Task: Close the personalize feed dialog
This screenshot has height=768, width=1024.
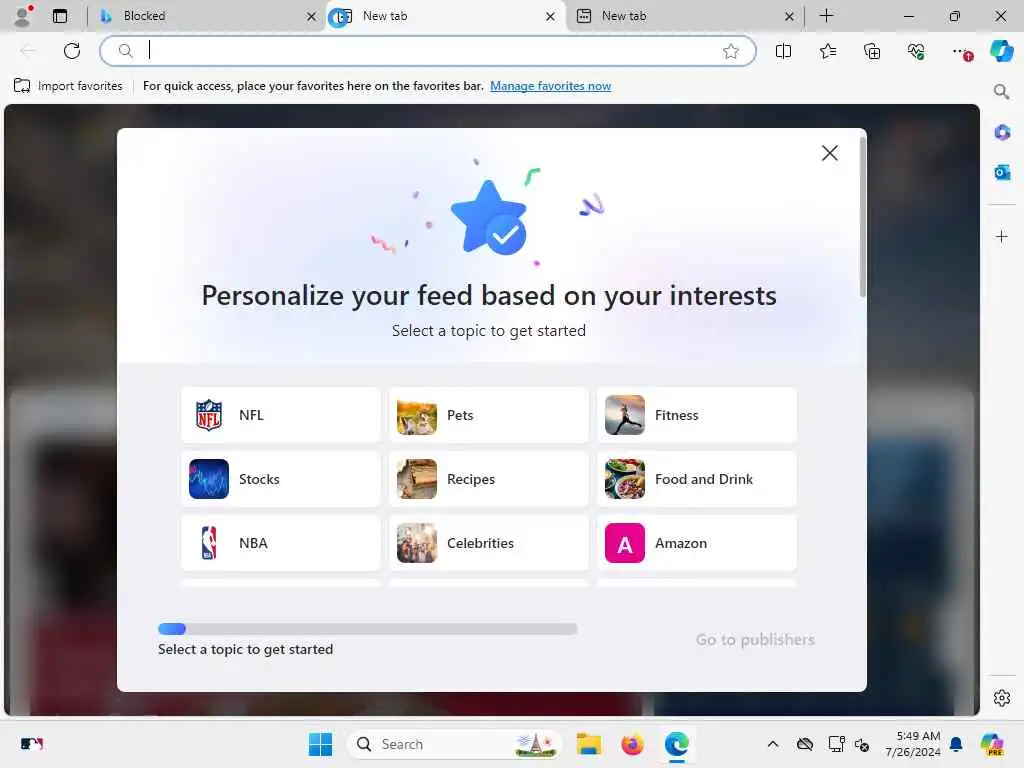Action: click(829, 153)
